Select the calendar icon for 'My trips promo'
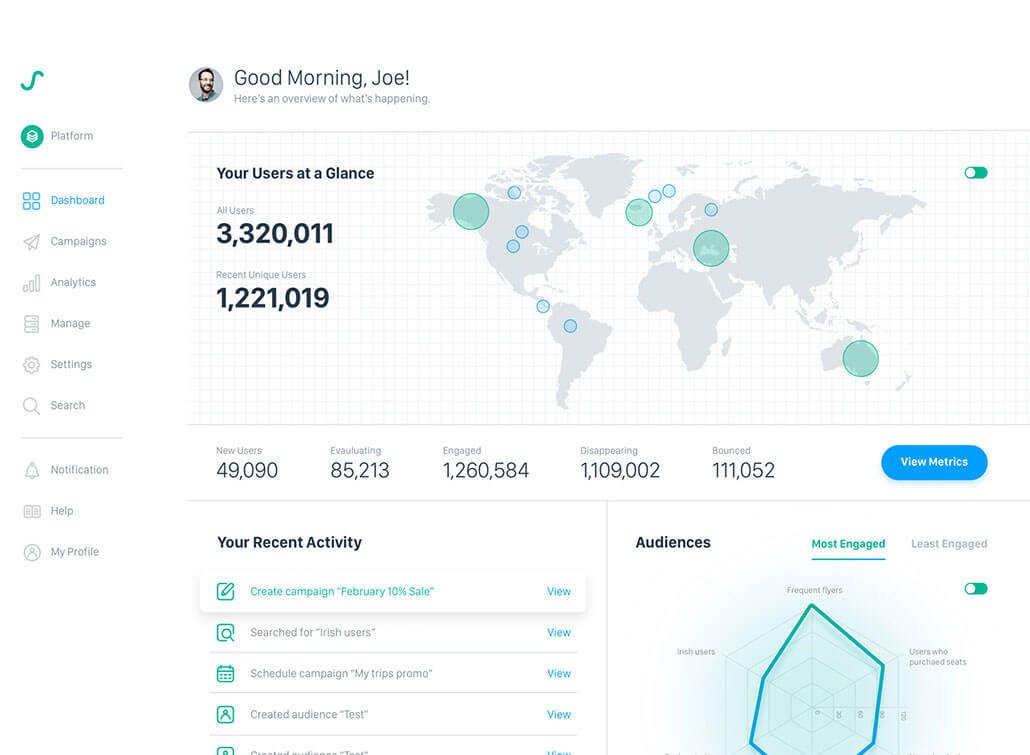The image size is (1030, 755). click(x=226, y=673)
